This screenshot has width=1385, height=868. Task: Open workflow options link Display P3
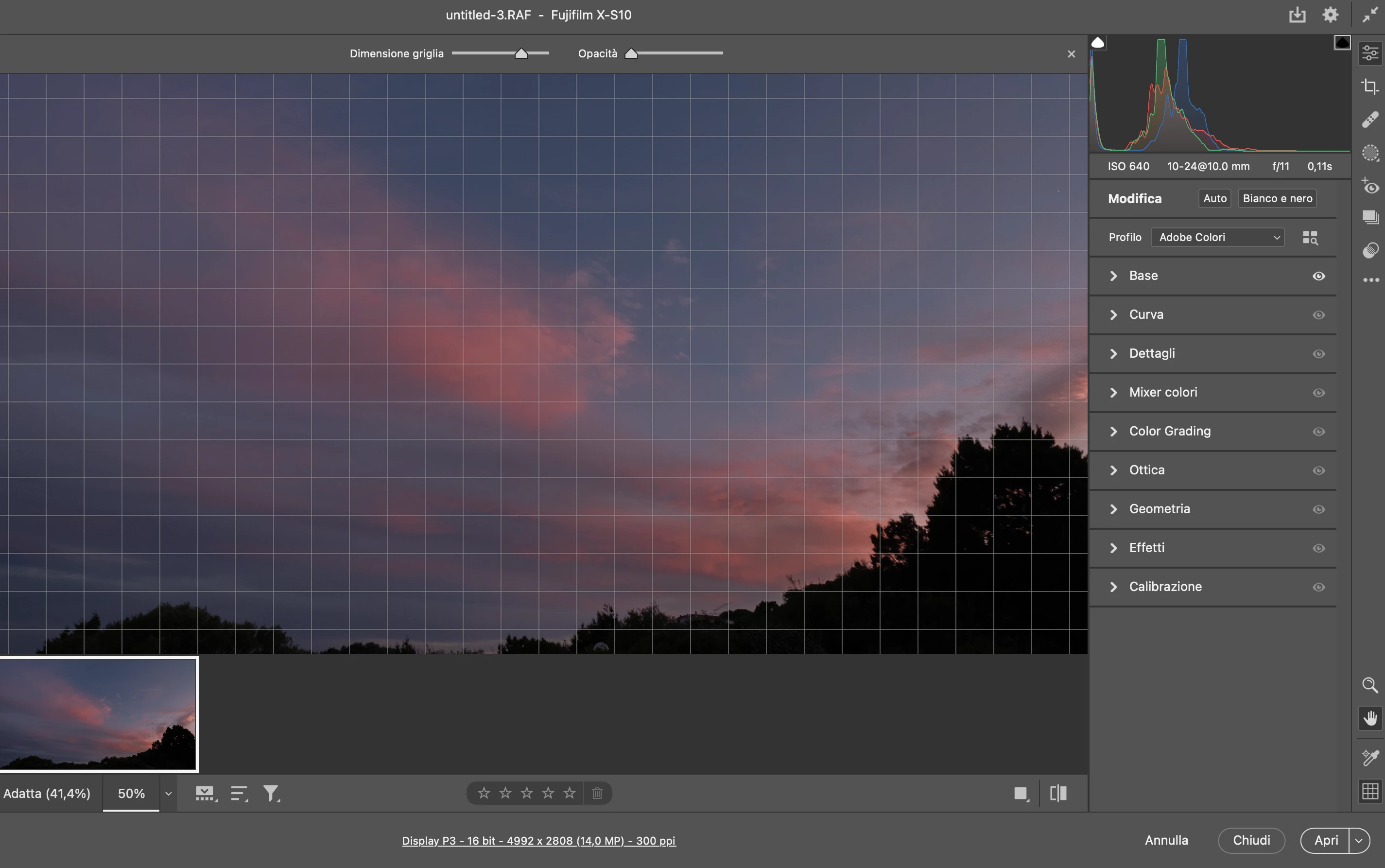(x=538, y=840)
